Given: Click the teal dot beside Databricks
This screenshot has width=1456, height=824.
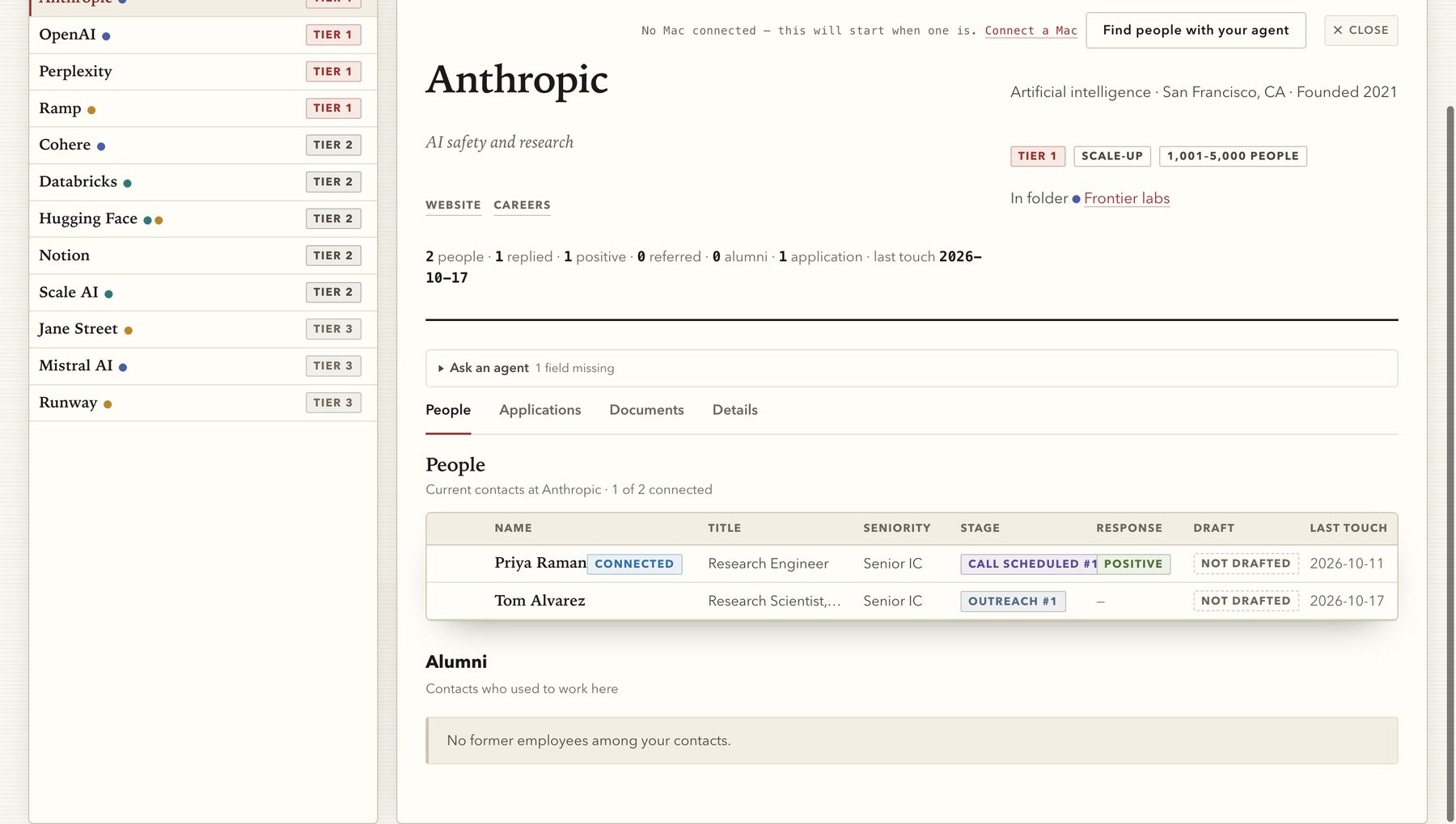Looking at the screenshot, I should coord(127,184).
